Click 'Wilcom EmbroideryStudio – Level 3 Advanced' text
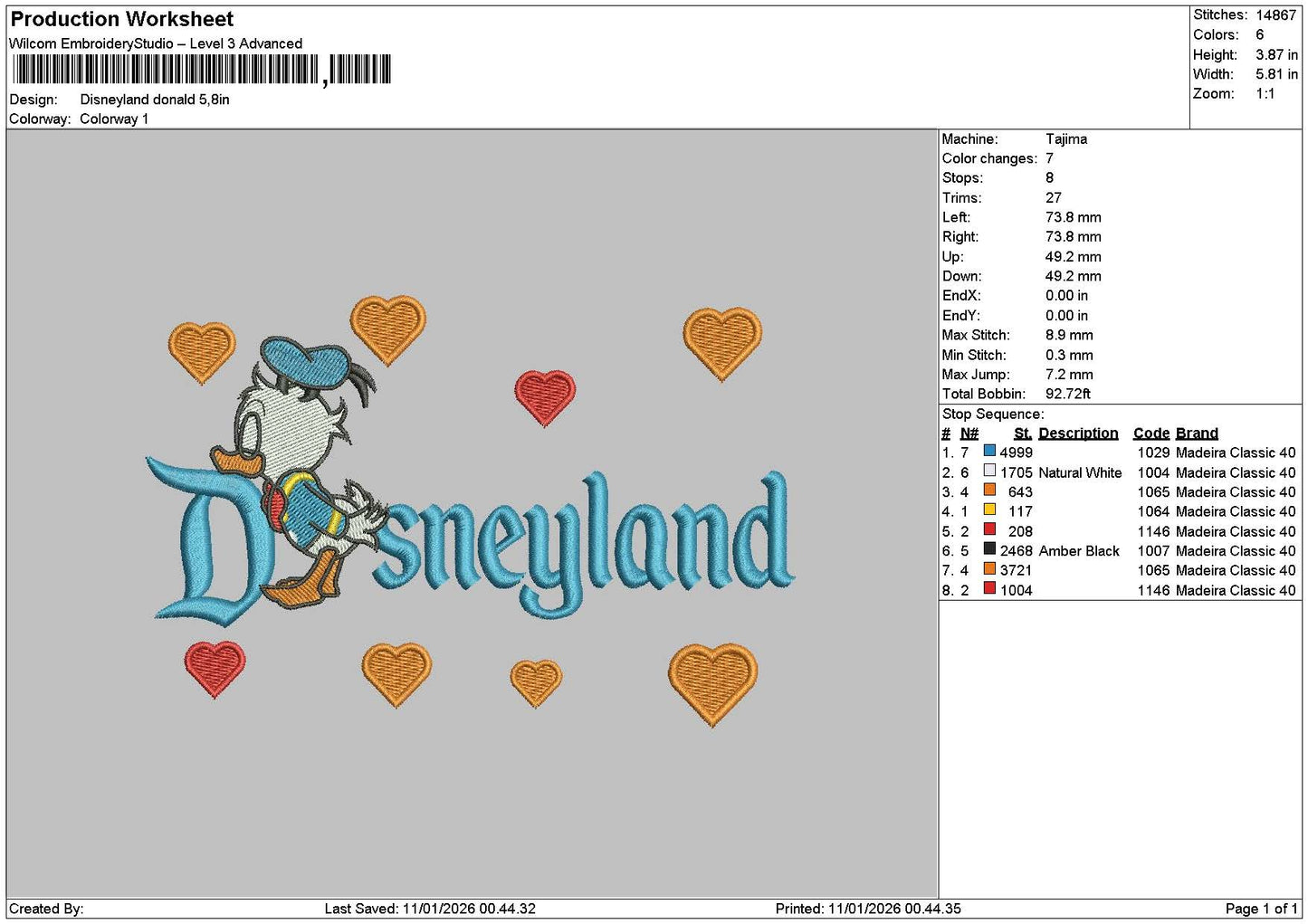 156,43
